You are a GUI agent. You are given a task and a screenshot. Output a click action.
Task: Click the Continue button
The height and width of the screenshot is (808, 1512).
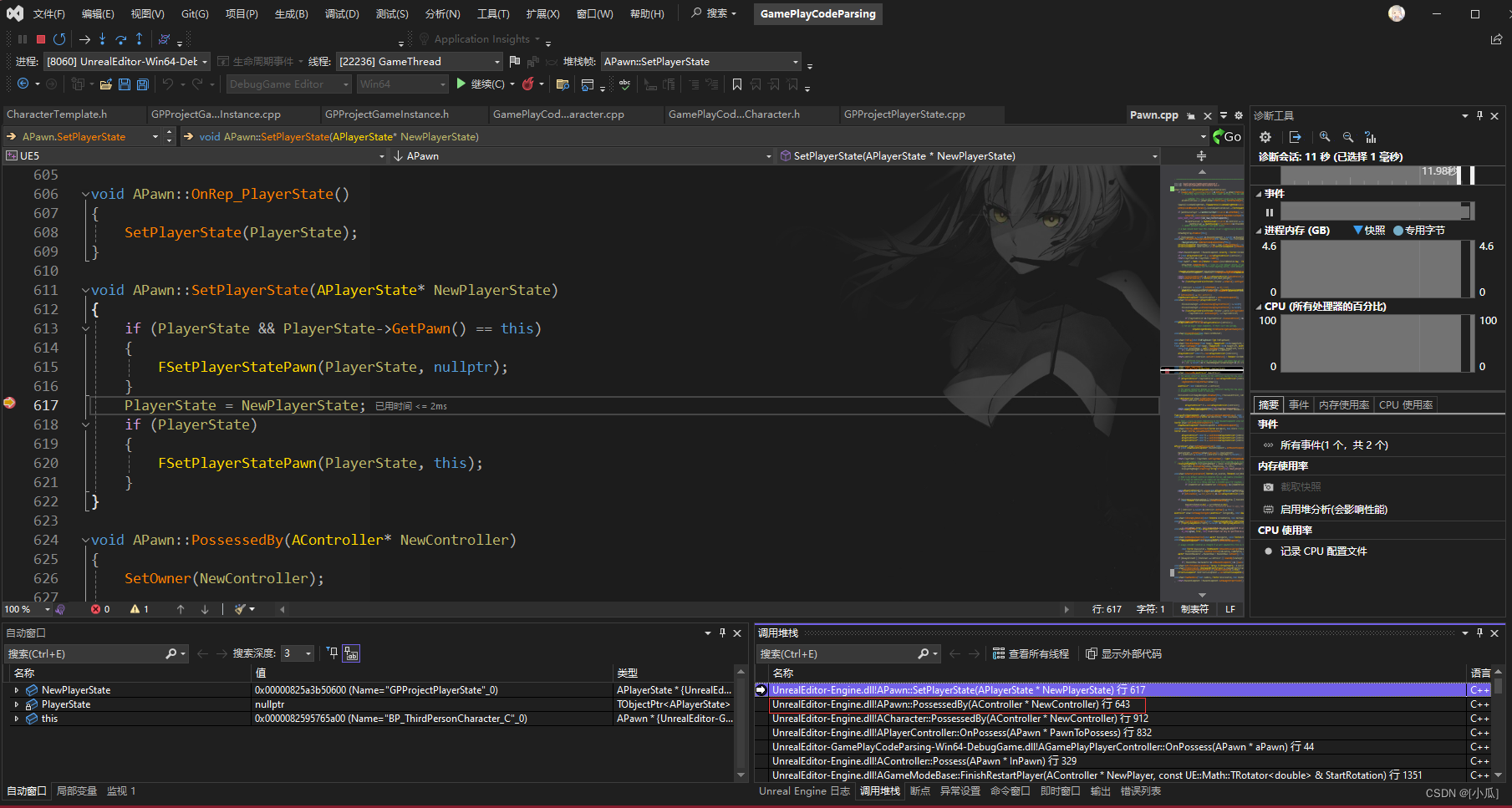click(x=480, y=84)
